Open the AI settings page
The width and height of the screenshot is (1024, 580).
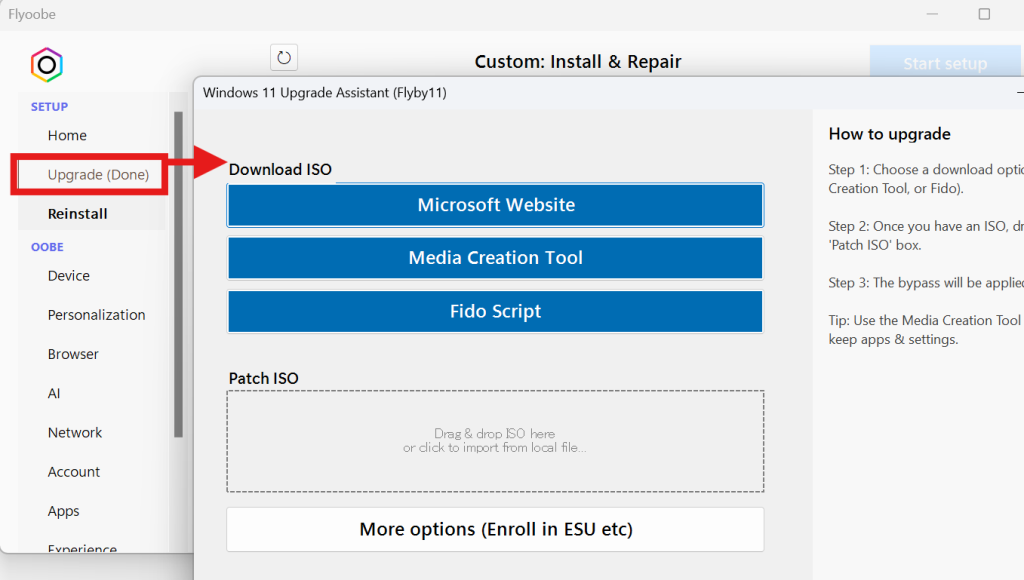click(x=54, y=393)
